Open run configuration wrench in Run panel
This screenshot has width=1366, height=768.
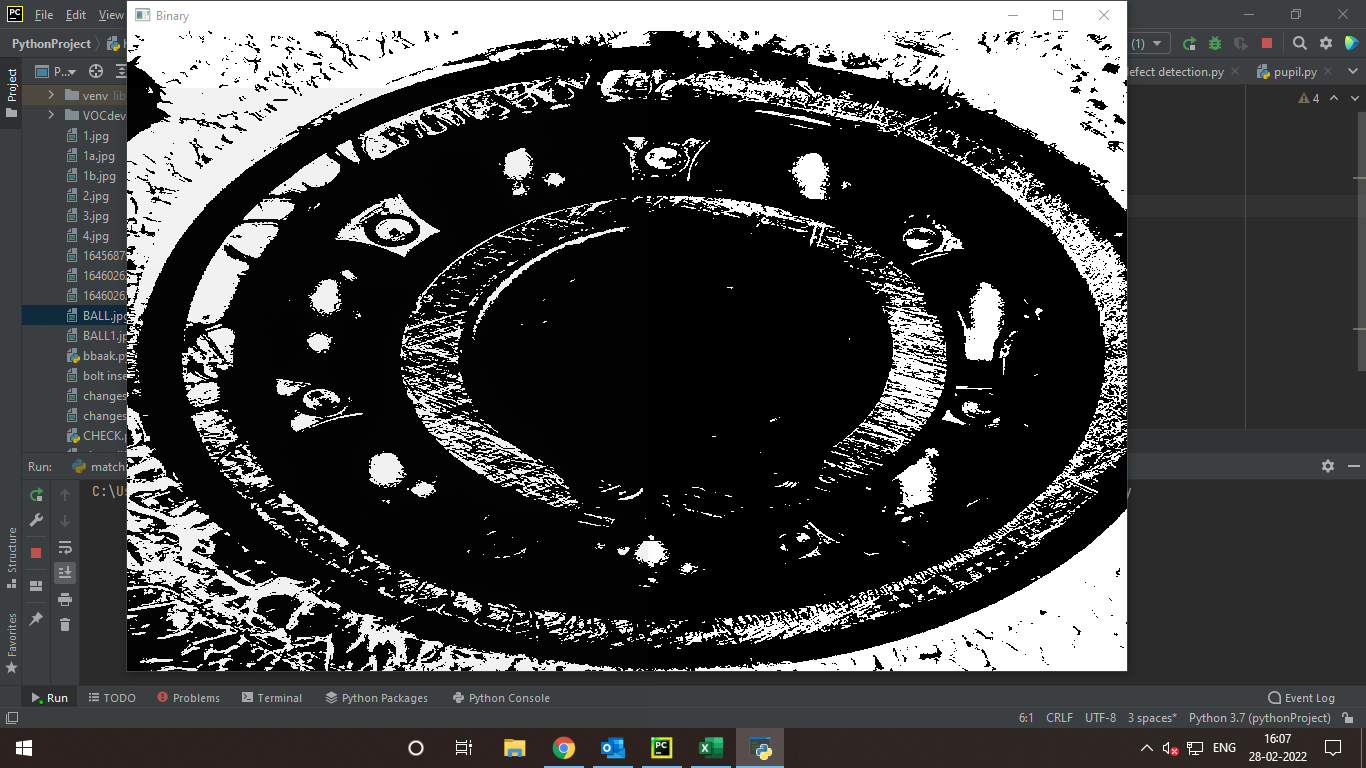click(36, 521)
